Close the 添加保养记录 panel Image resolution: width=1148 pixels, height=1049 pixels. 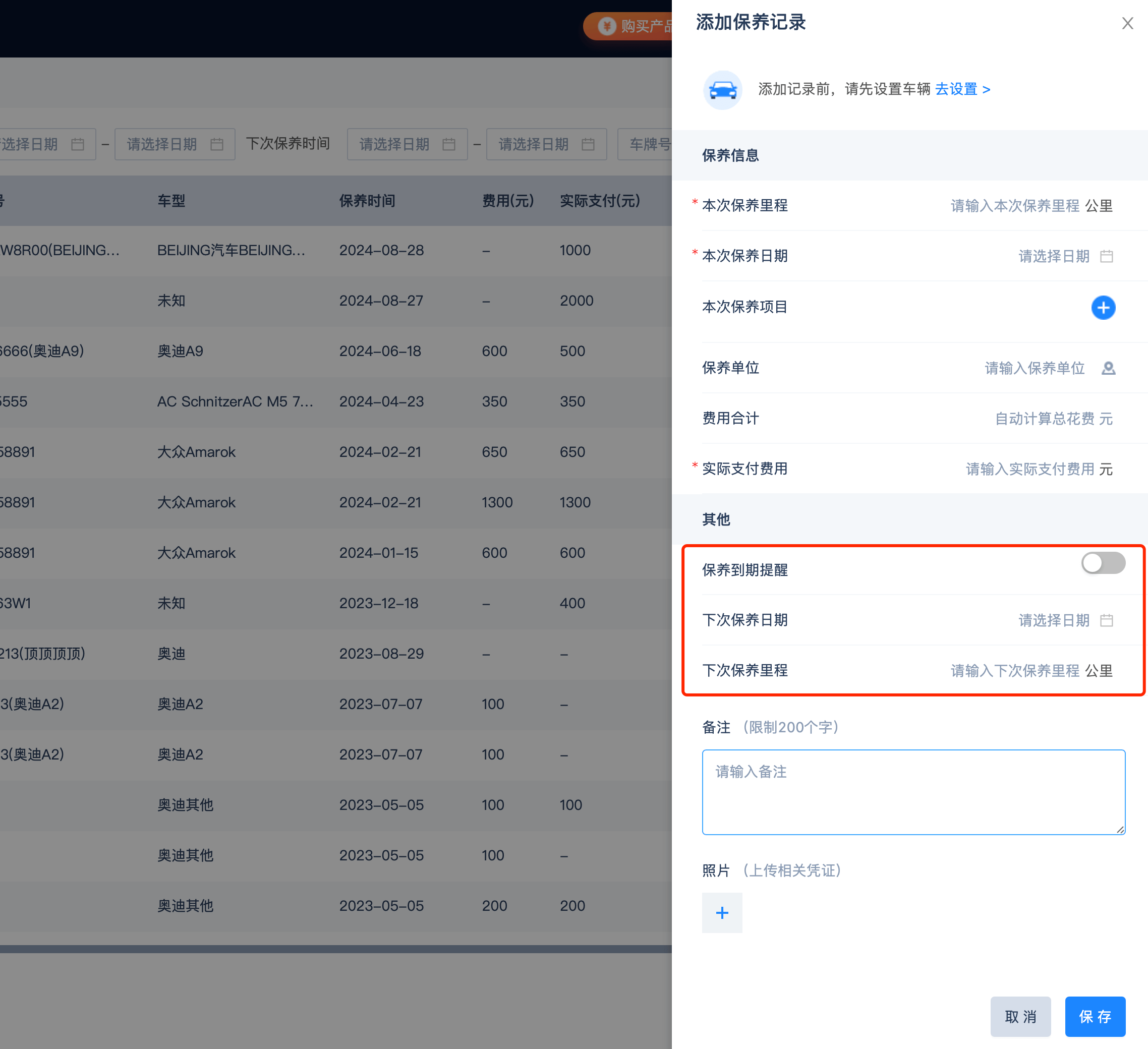1127,23
